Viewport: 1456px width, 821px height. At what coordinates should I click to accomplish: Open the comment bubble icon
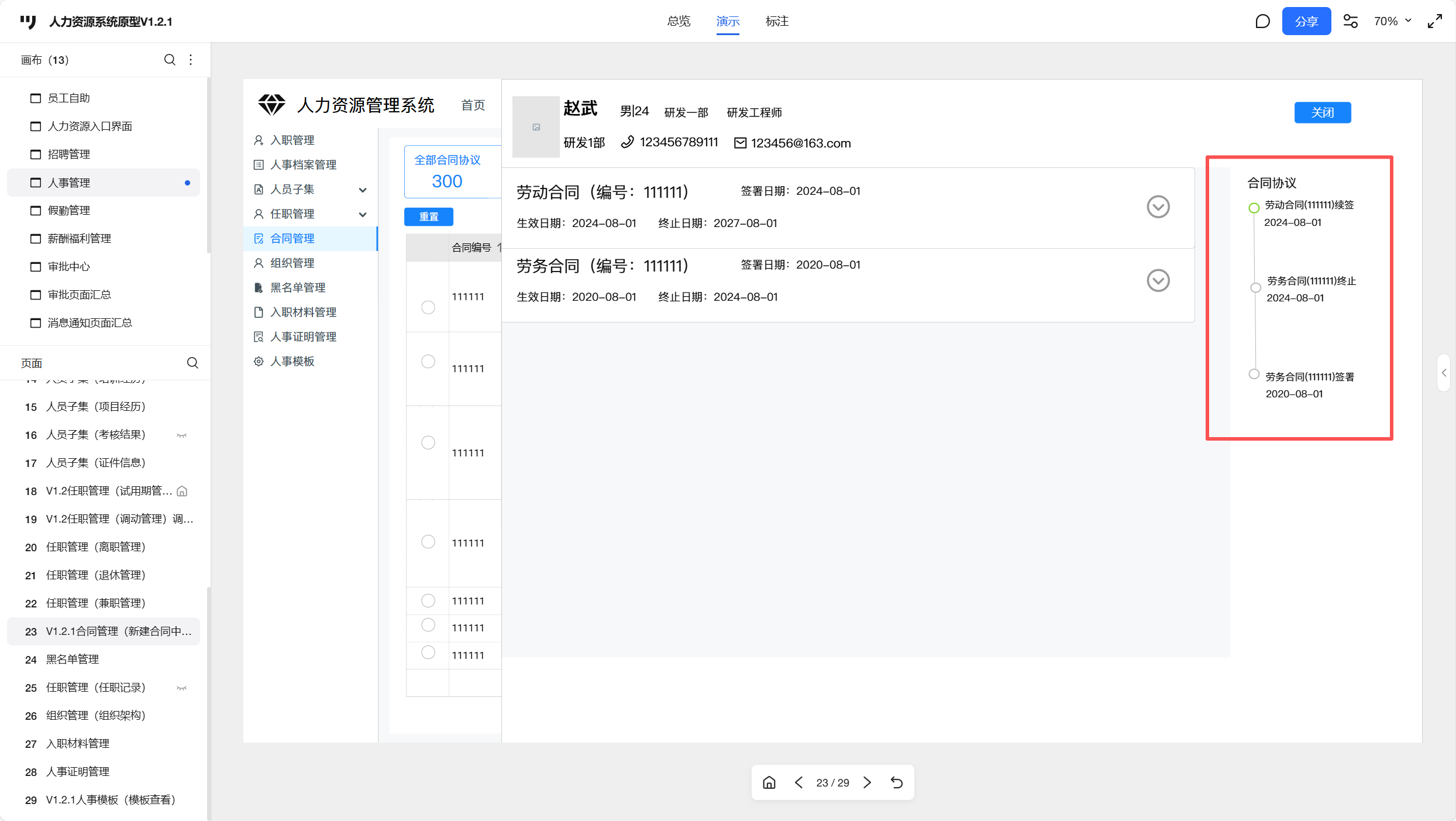click(x=1262, y=22)
